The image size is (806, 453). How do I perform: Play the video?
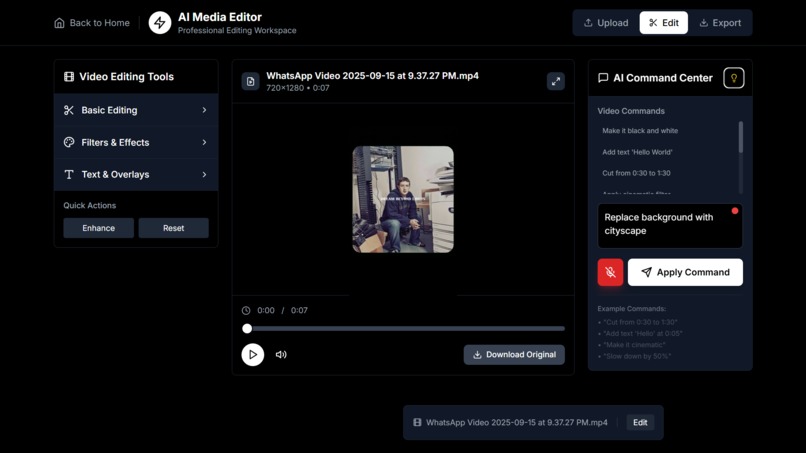pos(253,355)
